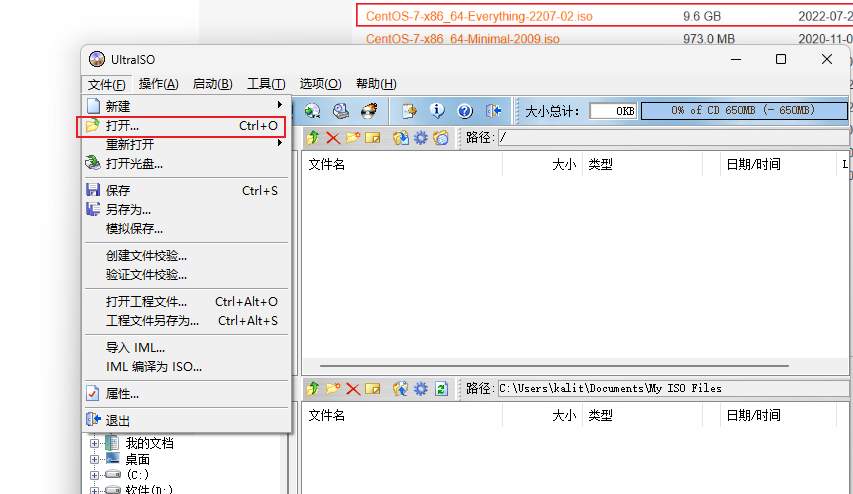Choose IML 编译为 ISO... menu entry
The height and width of the screenshot is (494, 853).
tap(186, 367)
